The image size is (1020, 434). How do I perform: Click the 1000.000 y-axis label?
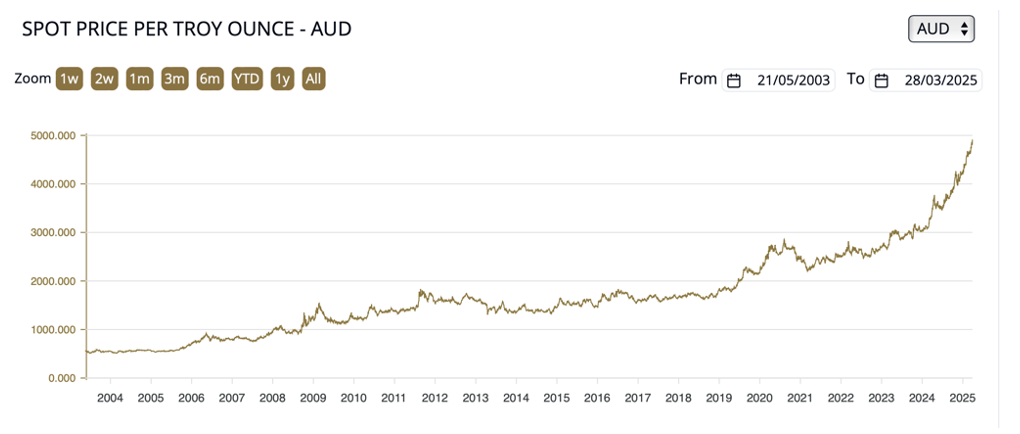pos(52,330)
